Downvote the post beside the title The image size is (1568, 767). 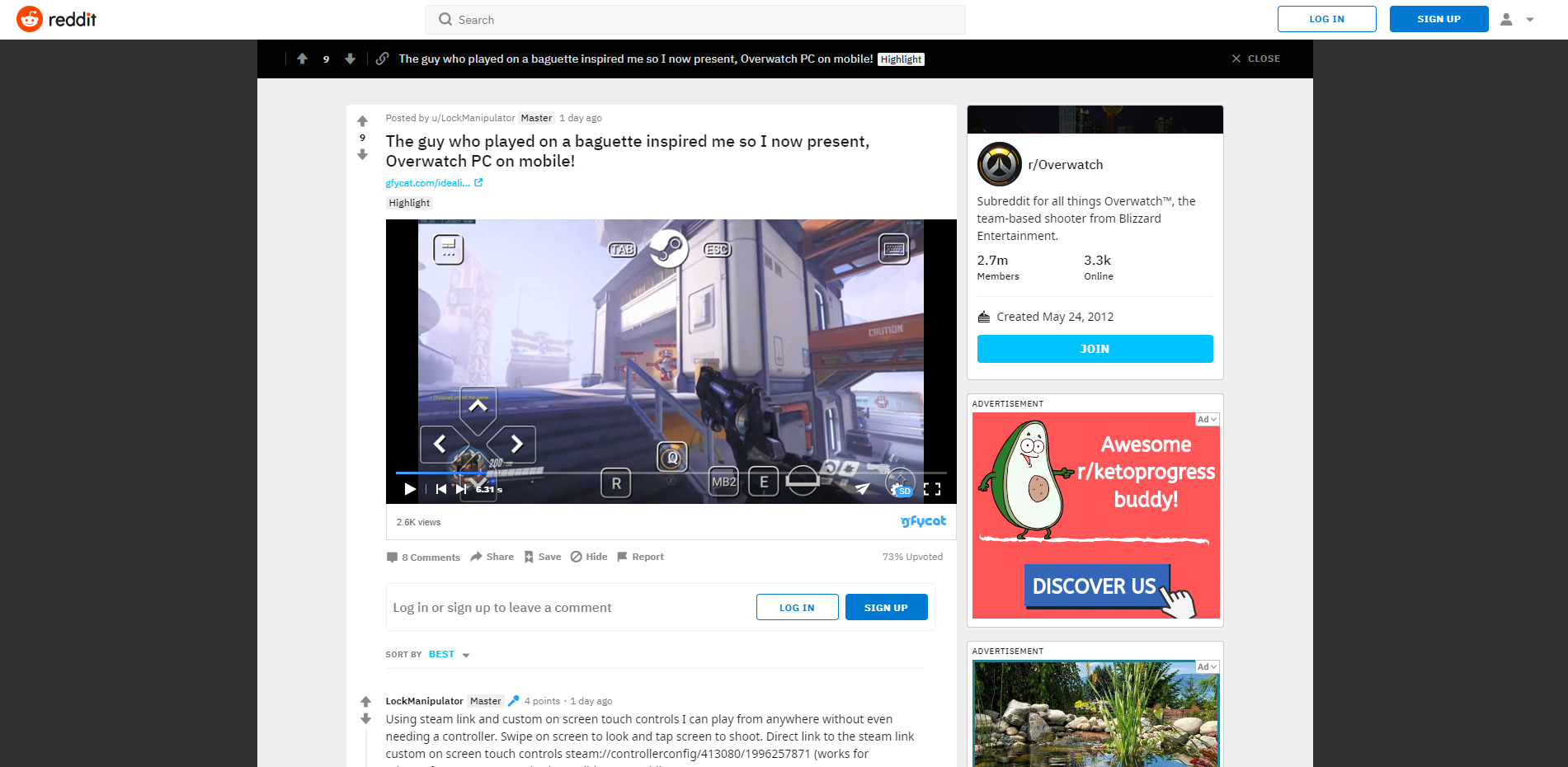coord(362,154)
